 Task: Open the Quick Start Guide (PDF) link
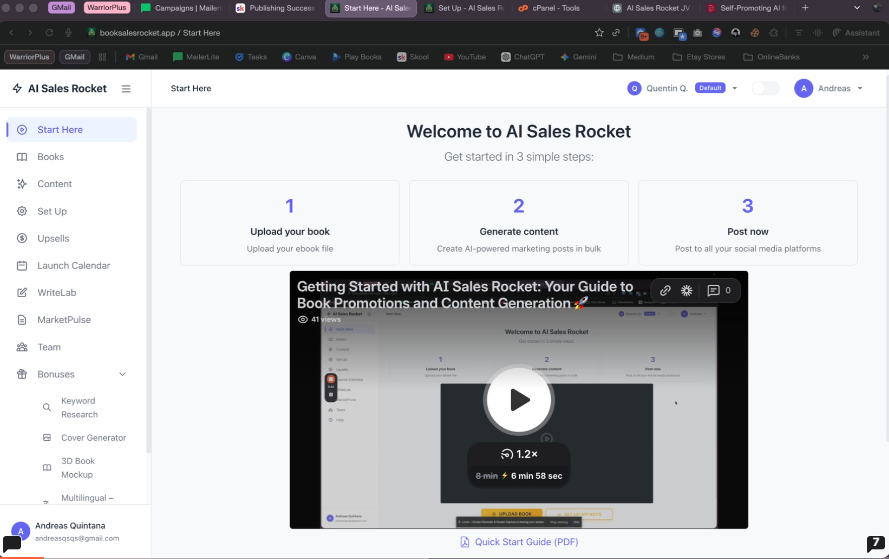[x=519, y=542]
